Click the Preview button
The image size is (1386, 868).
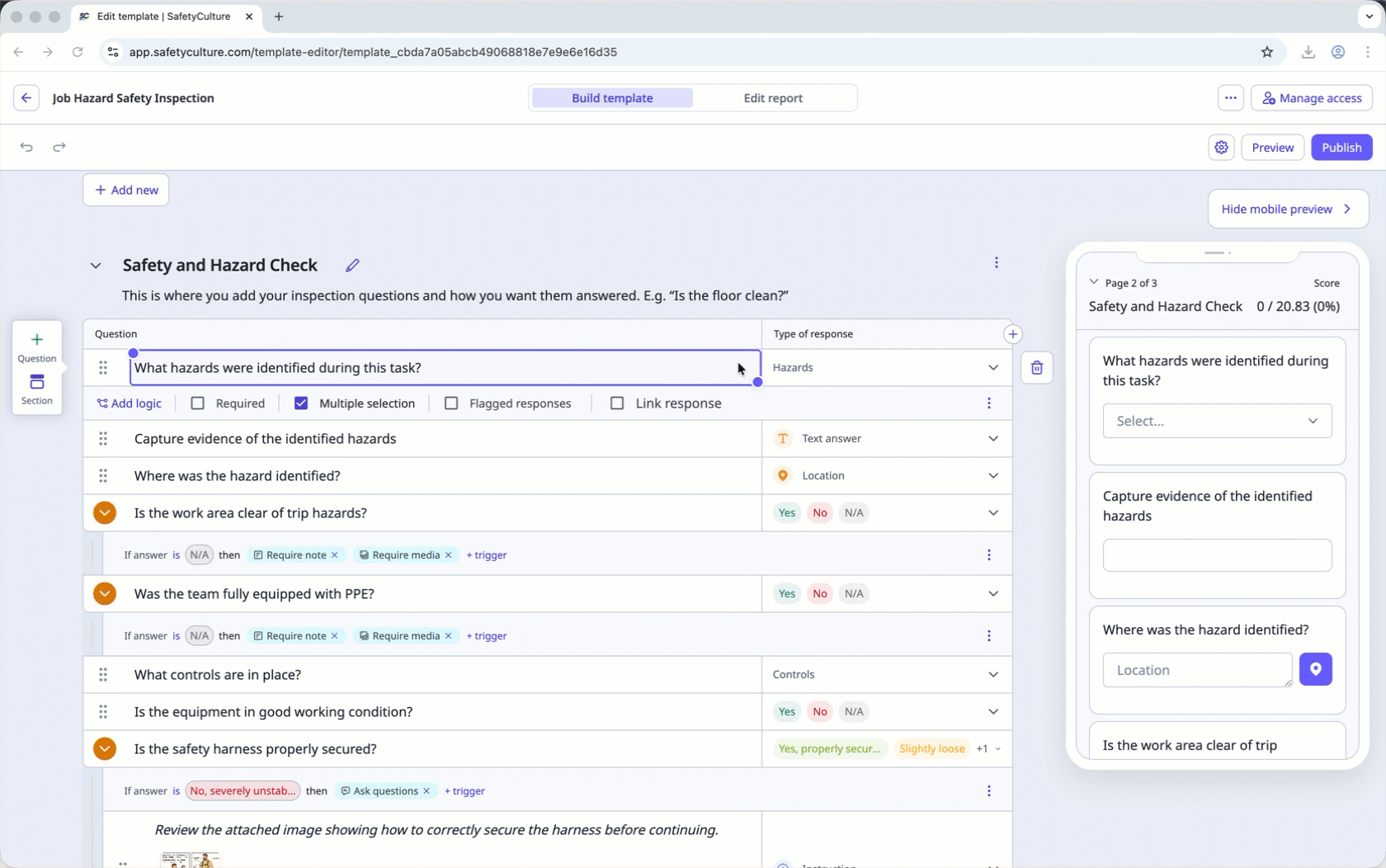pos(1272,148)
